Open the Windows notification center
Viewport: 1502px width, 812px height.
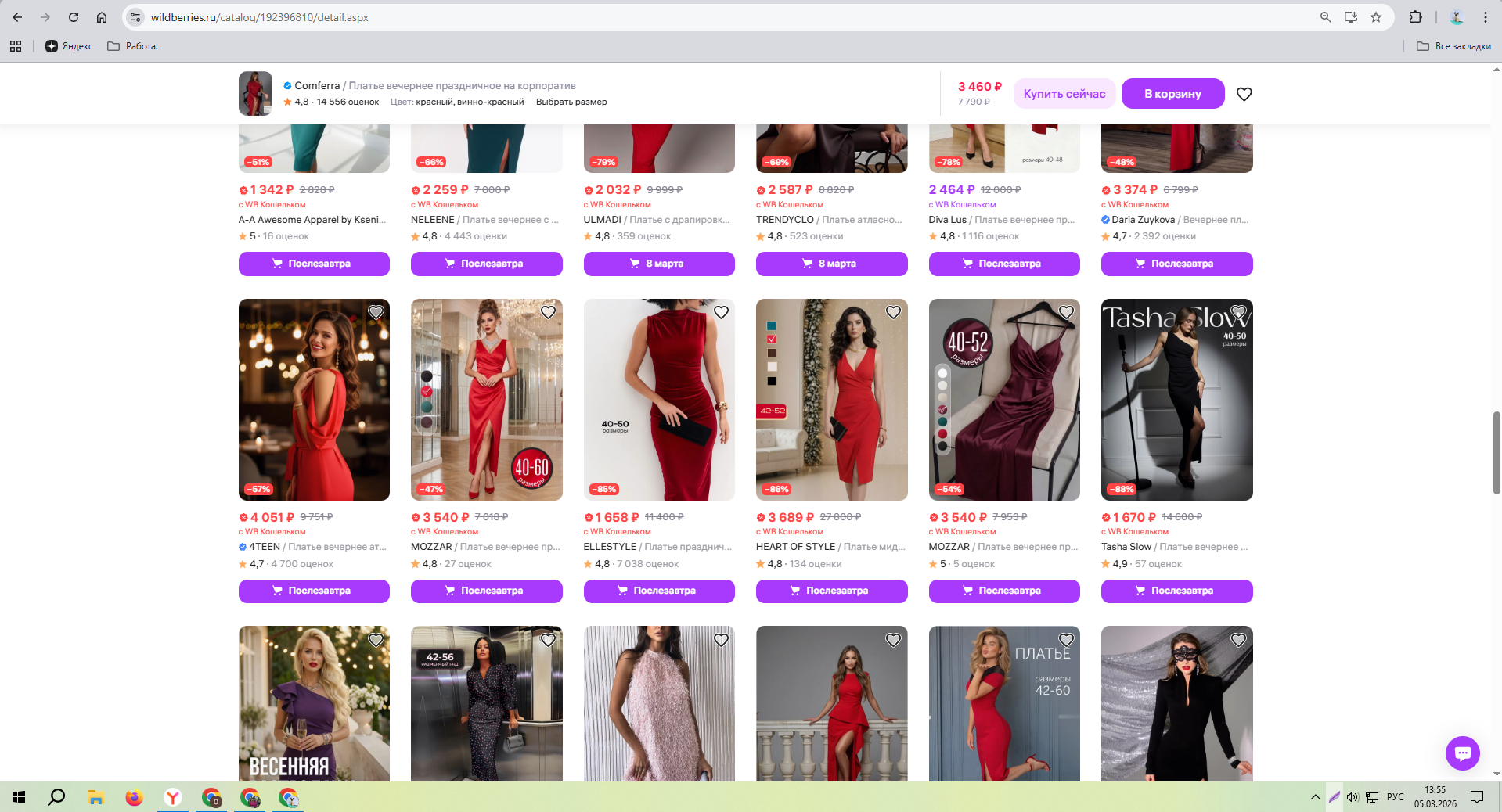1477,797
